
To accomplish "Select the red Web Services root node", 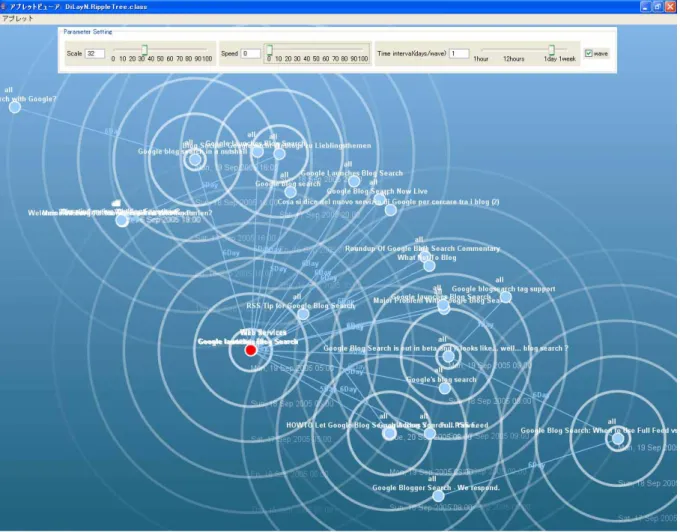I will (x=251, y=350).
